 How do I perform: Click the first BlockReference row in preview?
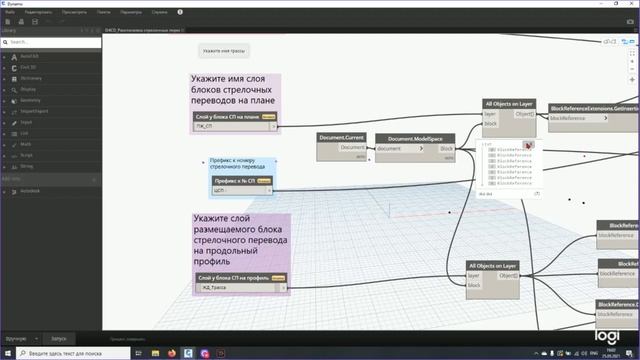click(511, 150)
